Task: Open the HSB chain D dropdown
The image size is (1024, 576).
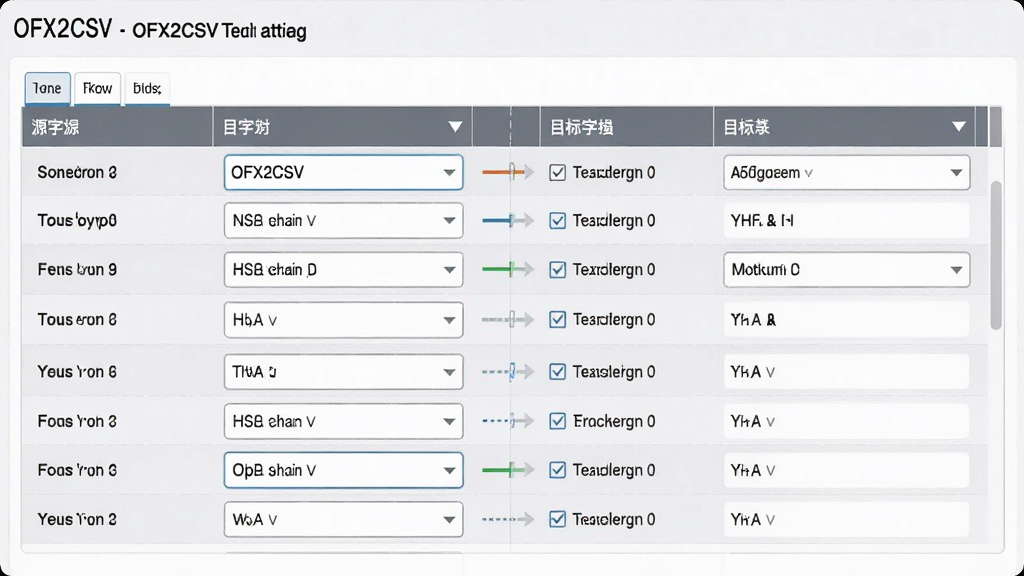Action: point(344,269)
